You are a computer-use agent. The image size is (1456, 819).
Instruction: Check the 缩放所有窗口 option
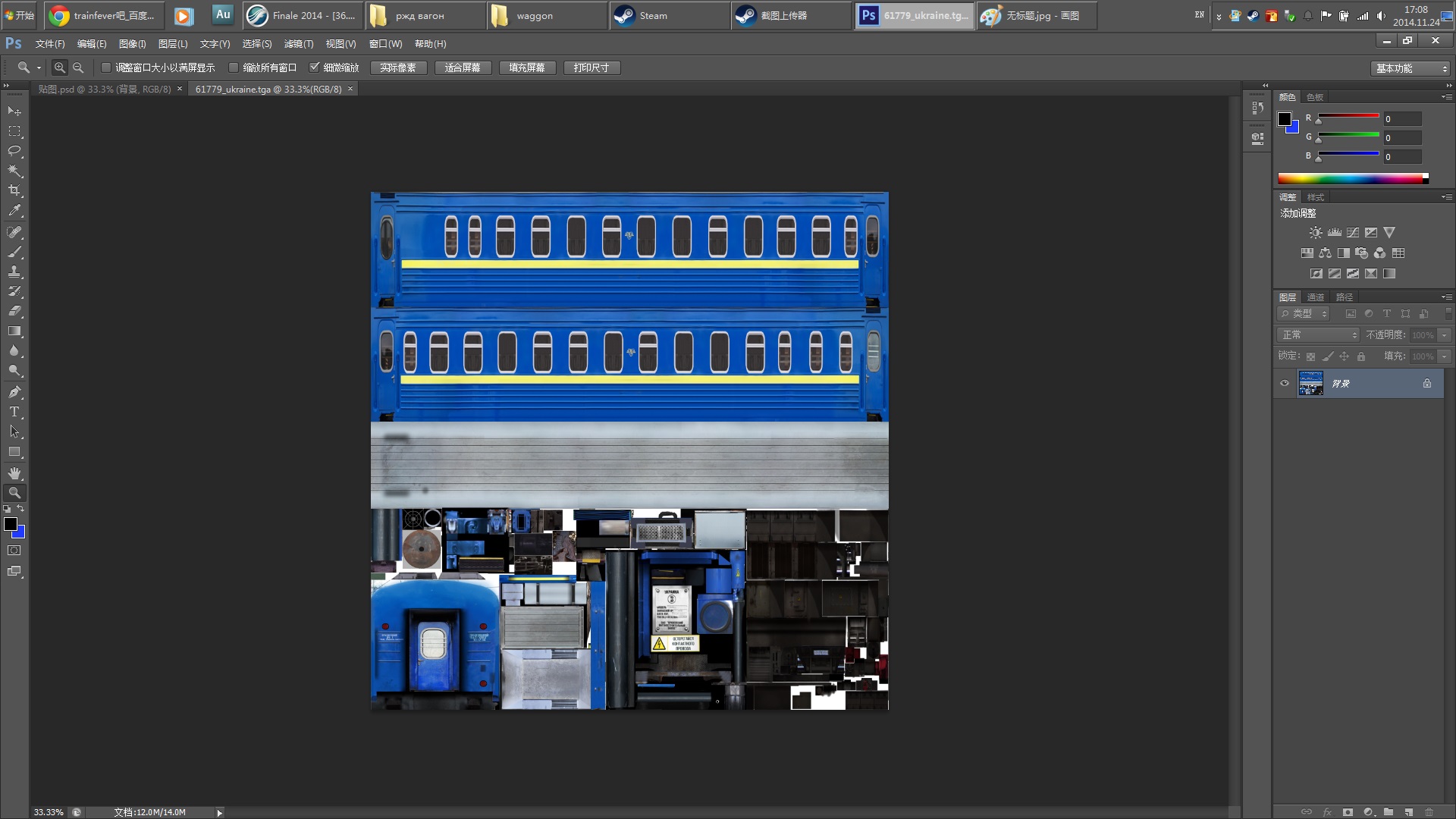point(234,68)
